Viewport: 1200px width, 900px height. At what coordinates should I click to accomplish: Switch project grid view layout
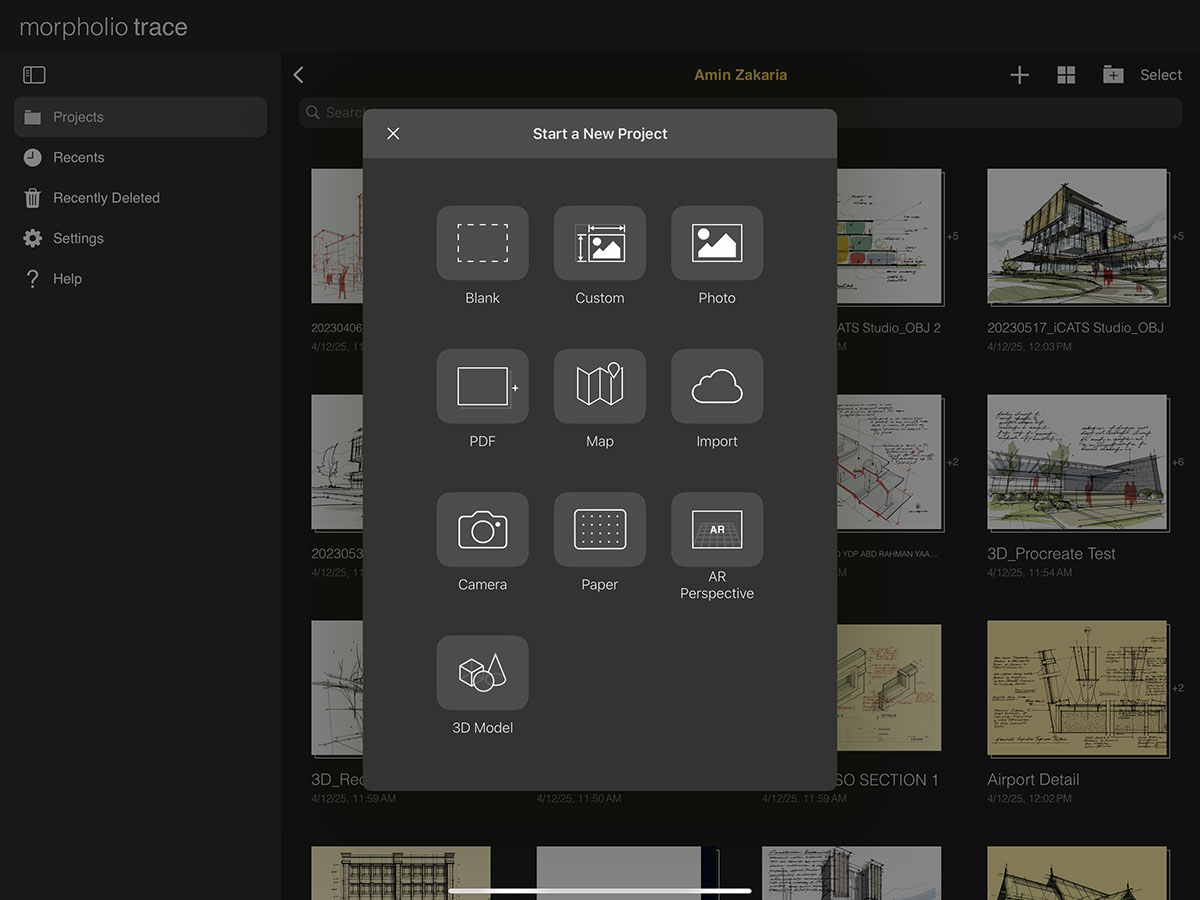point(1066,75)
